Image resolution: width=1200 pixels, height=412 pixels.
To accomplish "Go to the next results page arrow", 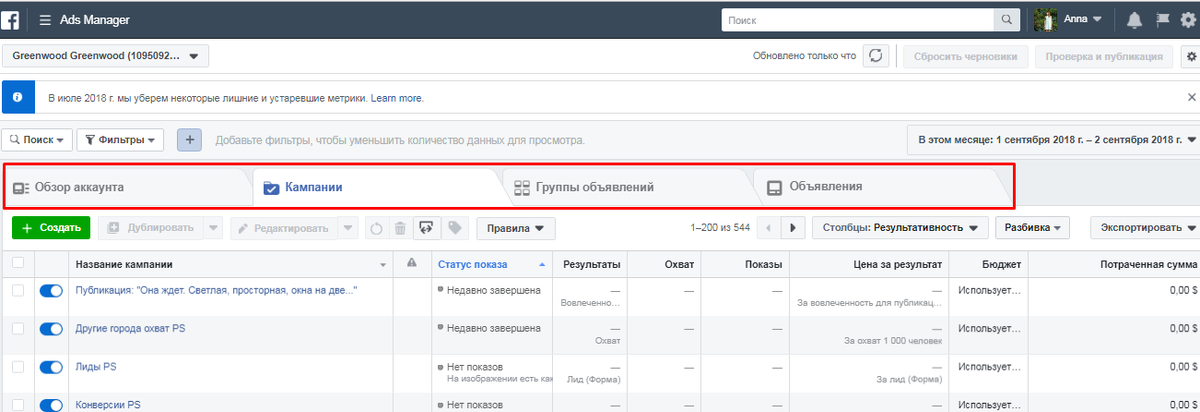I will [793, 228].
